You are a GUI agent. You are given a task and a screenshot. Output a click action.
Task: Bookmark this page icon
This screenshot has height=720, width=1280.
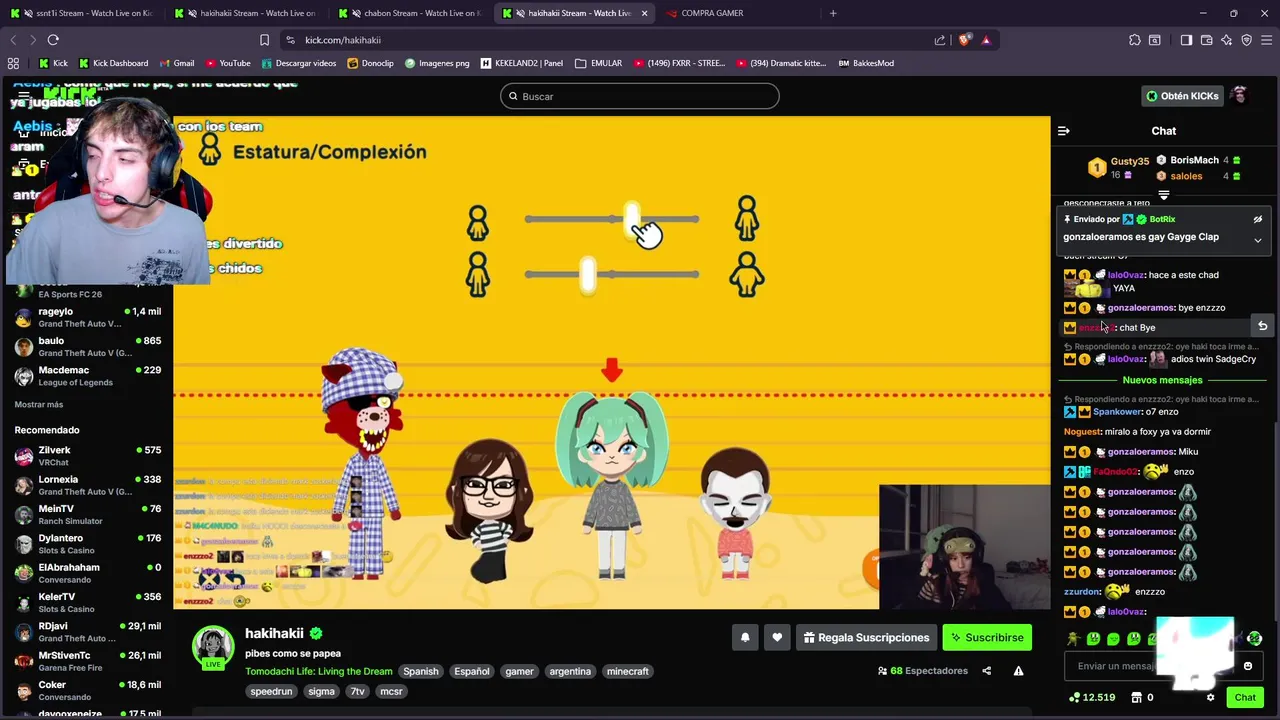(264, 40)
